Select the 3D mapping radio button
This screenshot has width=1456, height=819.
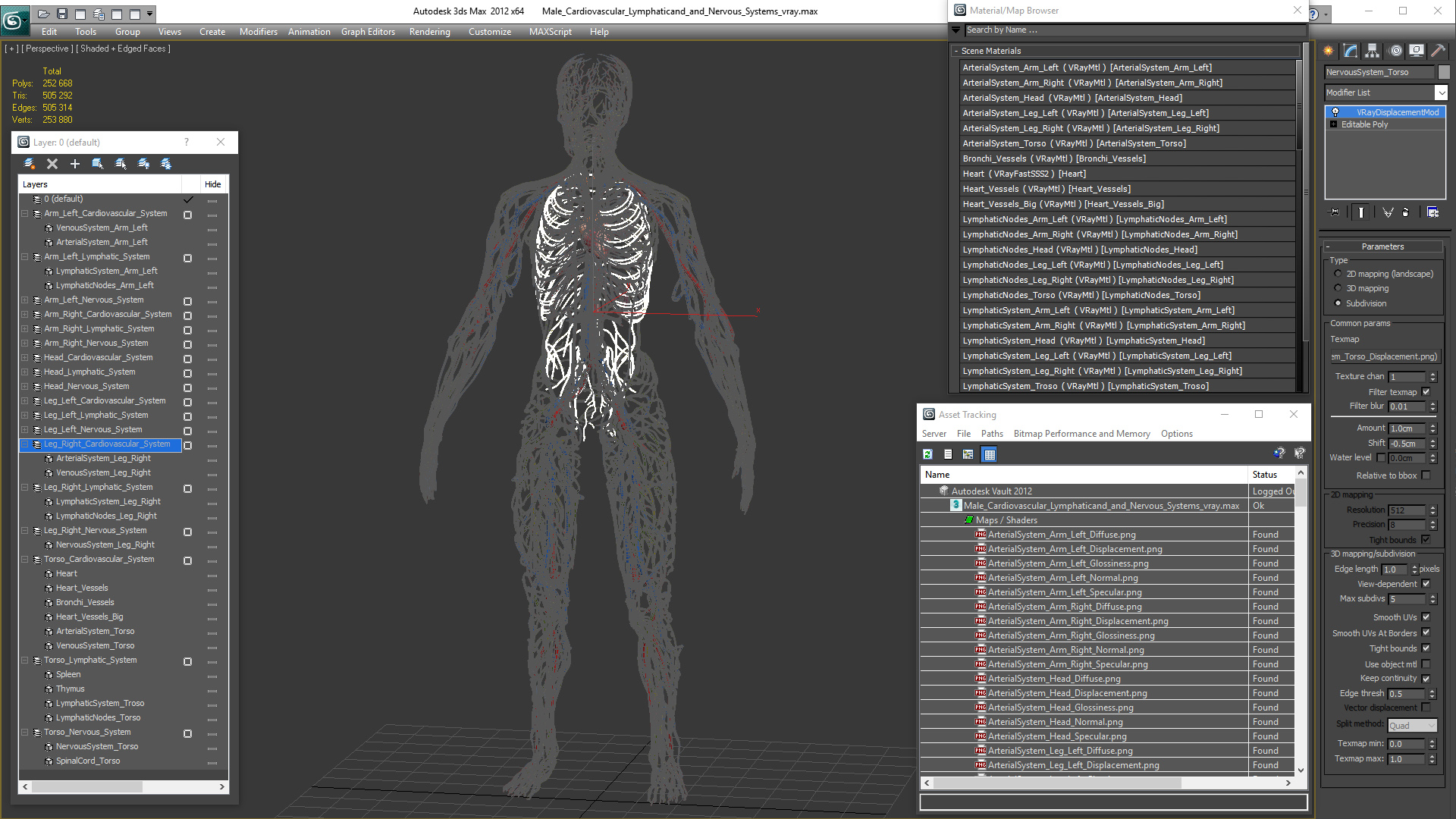1338,288
